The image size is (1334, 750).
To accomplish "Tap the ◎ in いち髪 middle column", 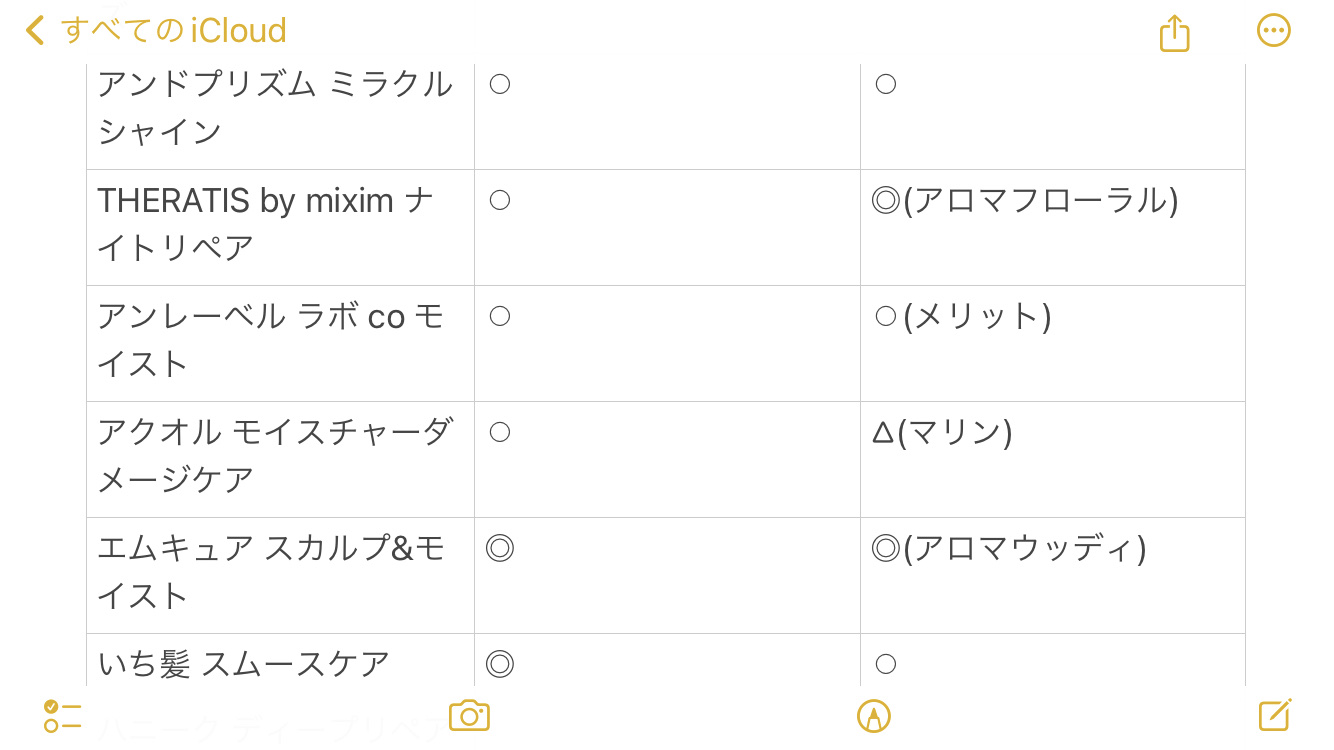I will (x=500, y=664).
